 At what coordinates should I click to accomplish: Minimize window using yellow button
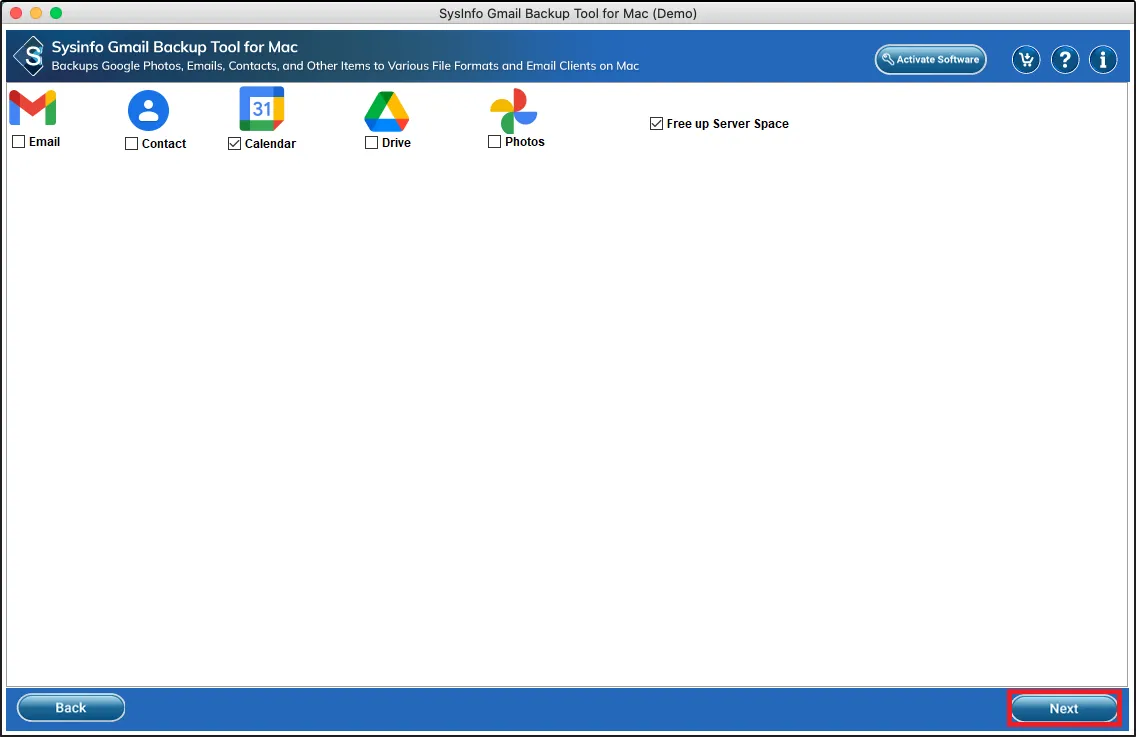point(36,13)
